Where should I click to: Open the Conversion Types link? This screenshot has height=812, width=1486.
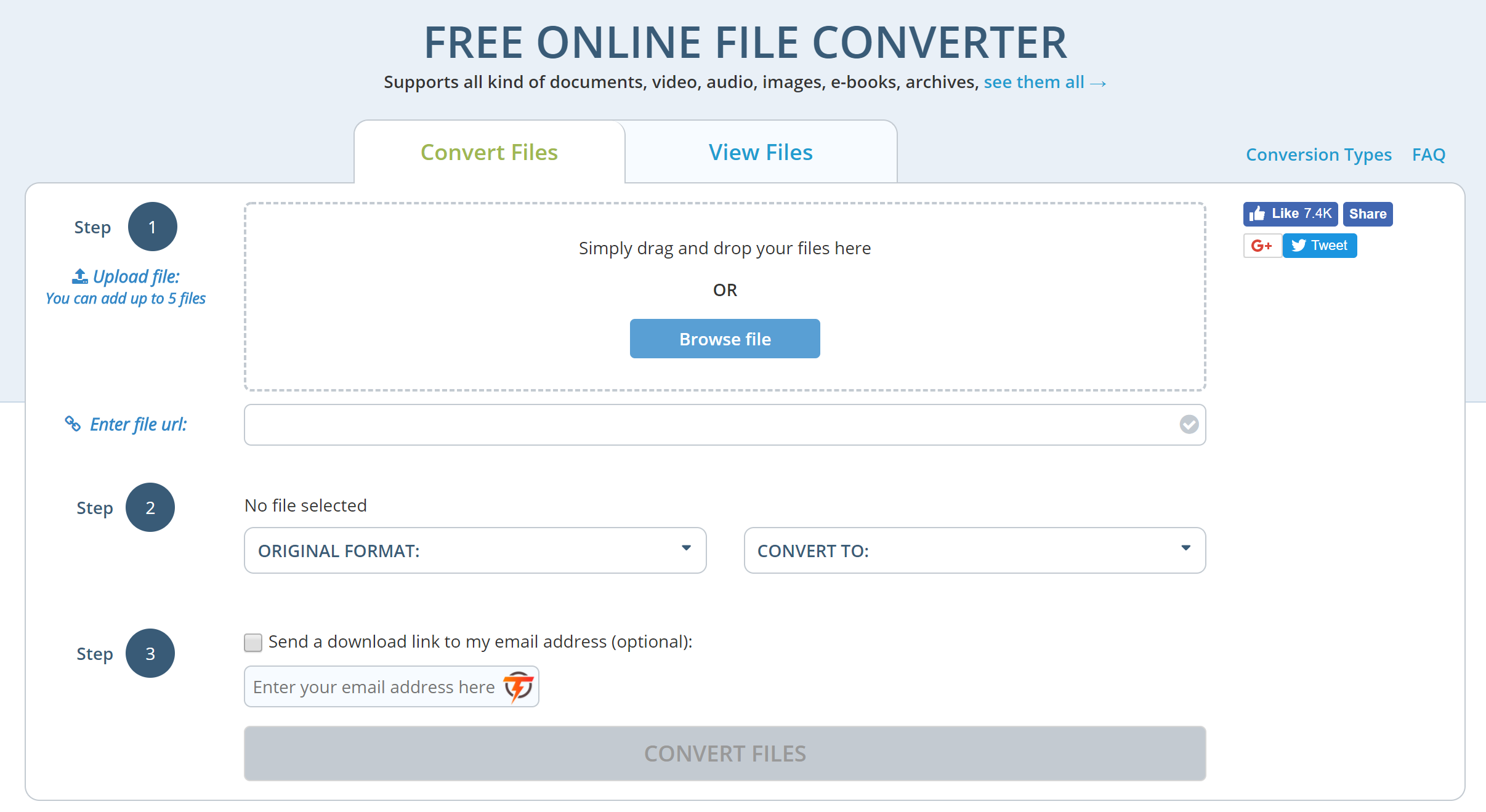pos(1318,155)
